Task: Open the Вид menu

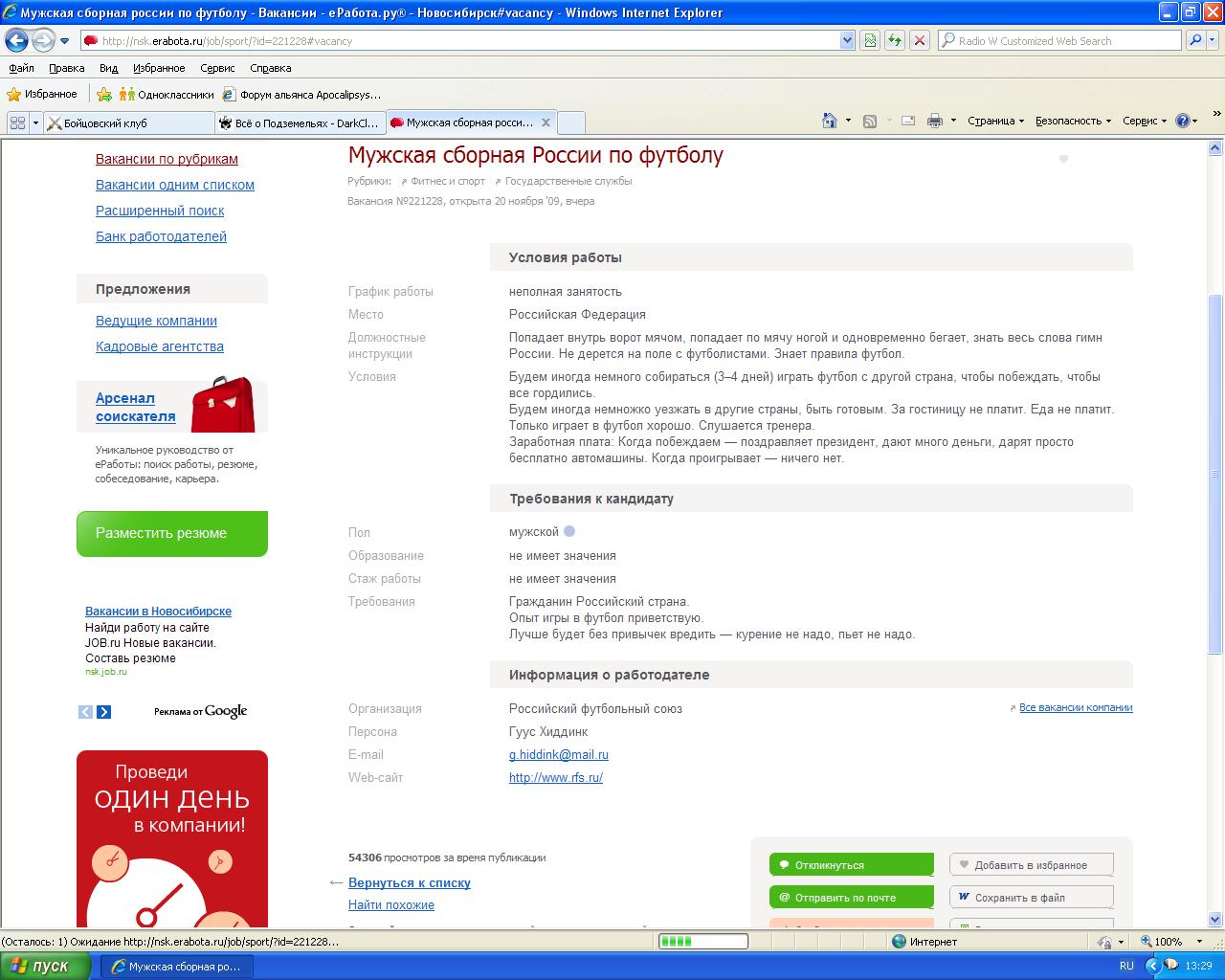Action: click(108, 68)
